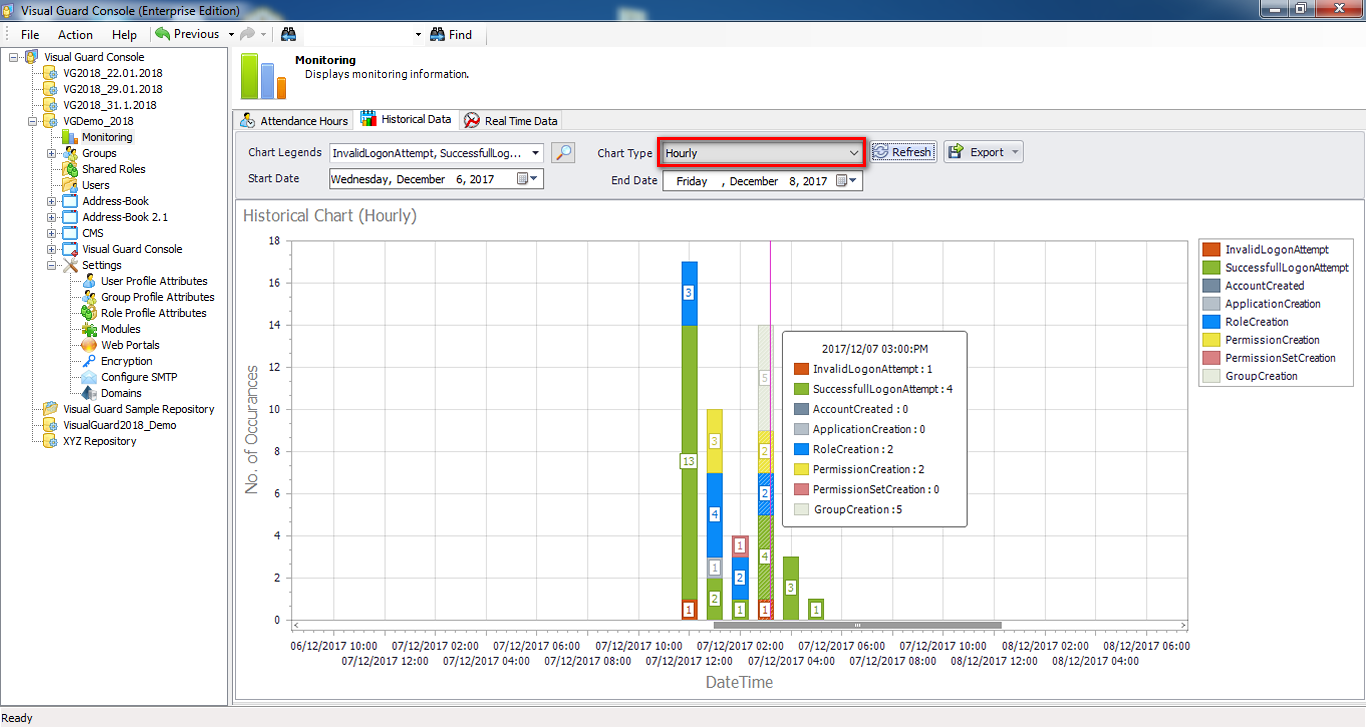Viewport: 1366px width, 728px height.
Task: Open Configure SMTP mail icon
Action: 89,377
